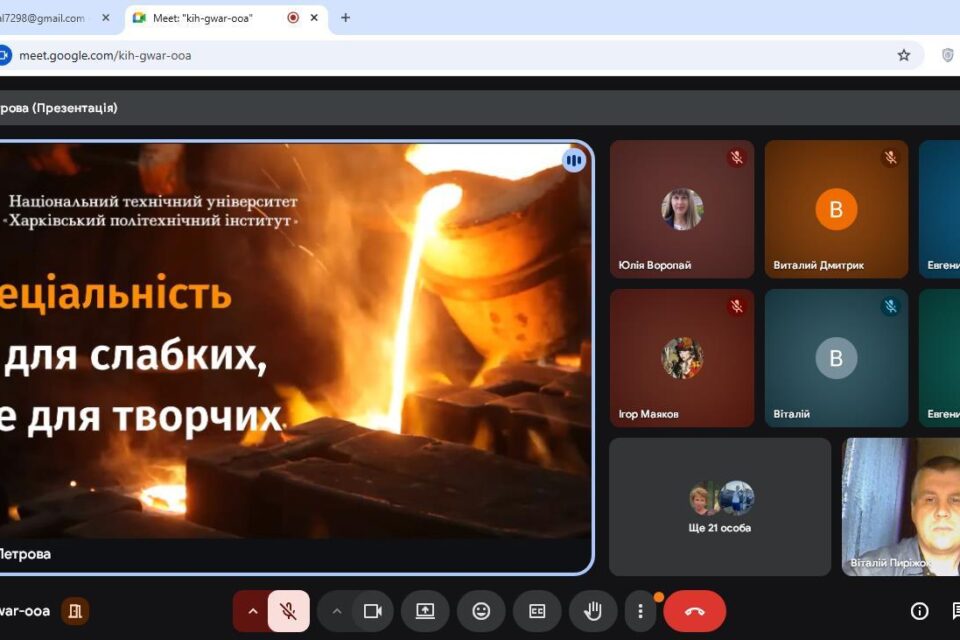
Task: Open meeting details info icon
Action: [x=919, y=611]
